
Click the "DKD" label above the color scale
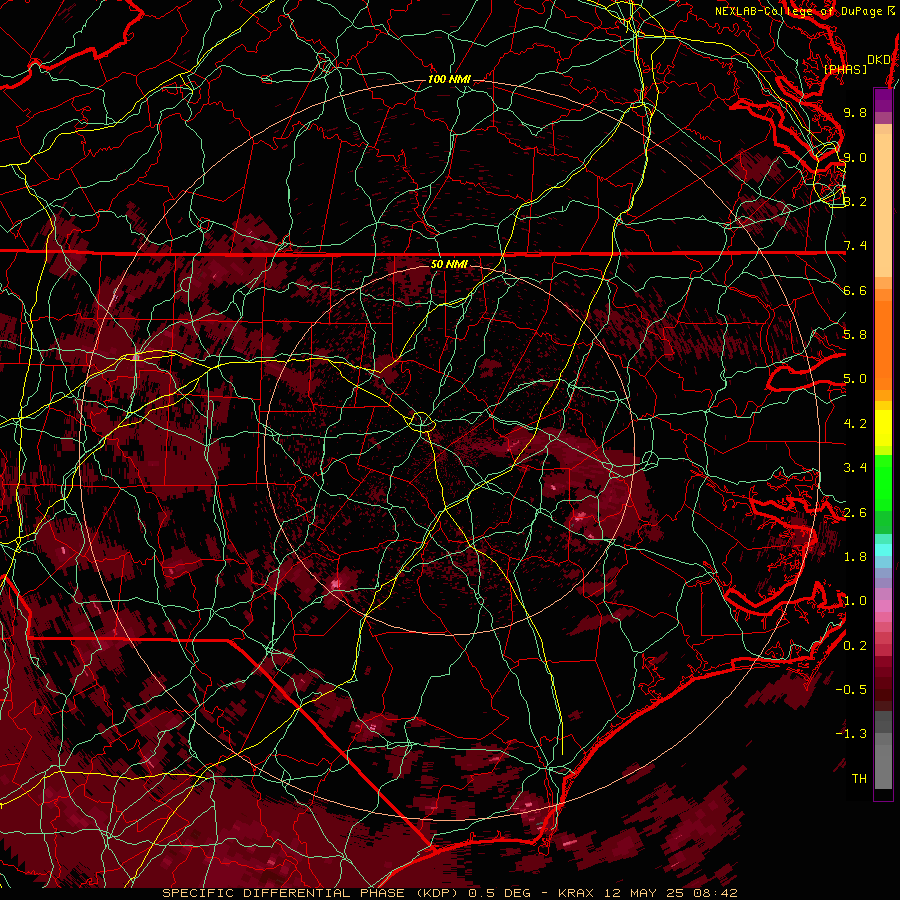click(x=879, y=60)
